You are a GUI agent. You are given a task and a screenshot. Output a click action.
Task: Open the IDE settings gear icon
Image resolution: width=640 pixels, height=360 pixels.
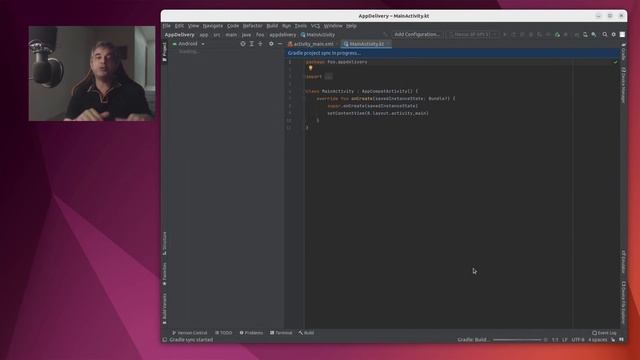coord(613,35)
